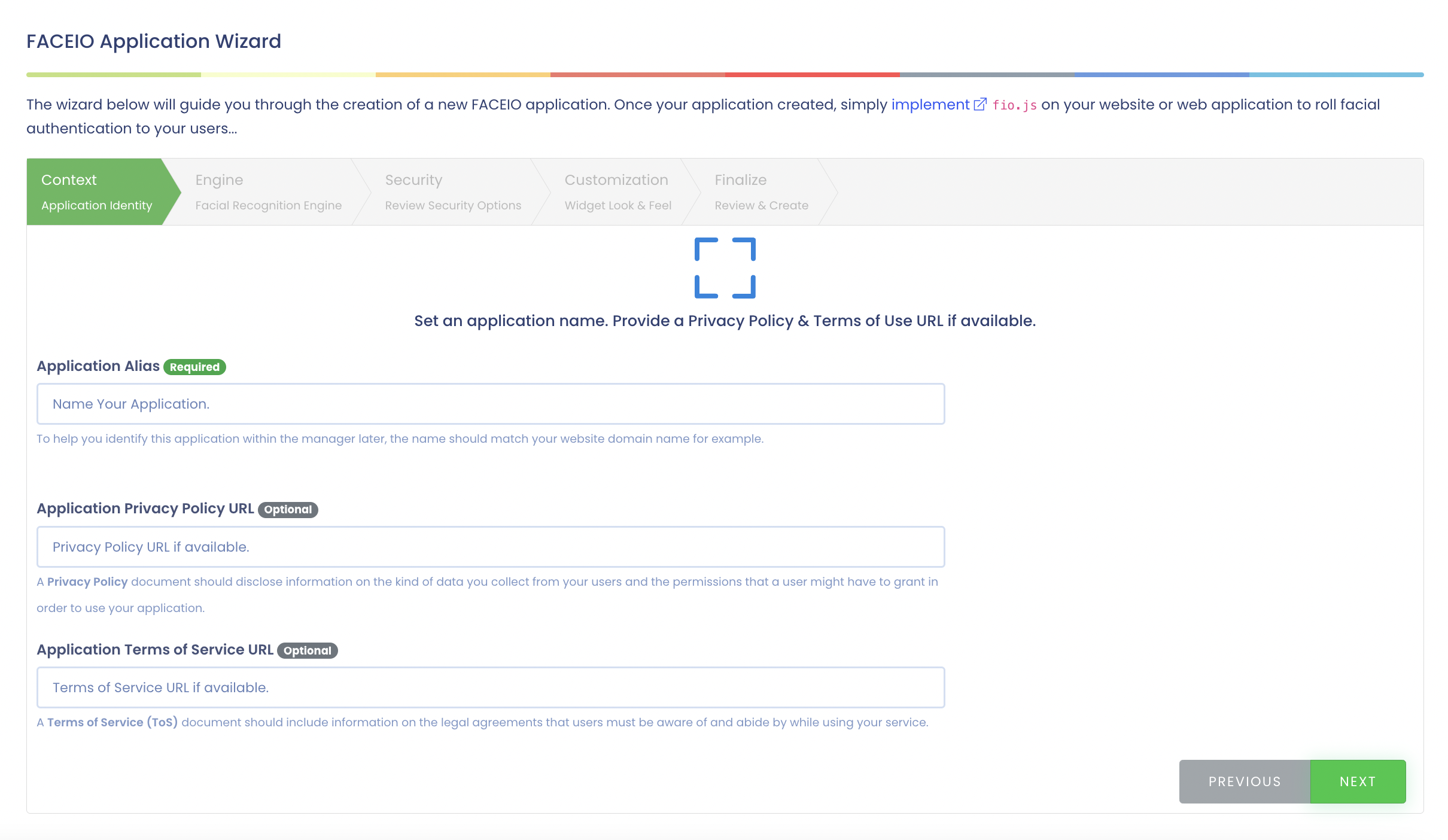Select the Context wizard step
Screen dimensions: 1448x840
coord(97,192)
